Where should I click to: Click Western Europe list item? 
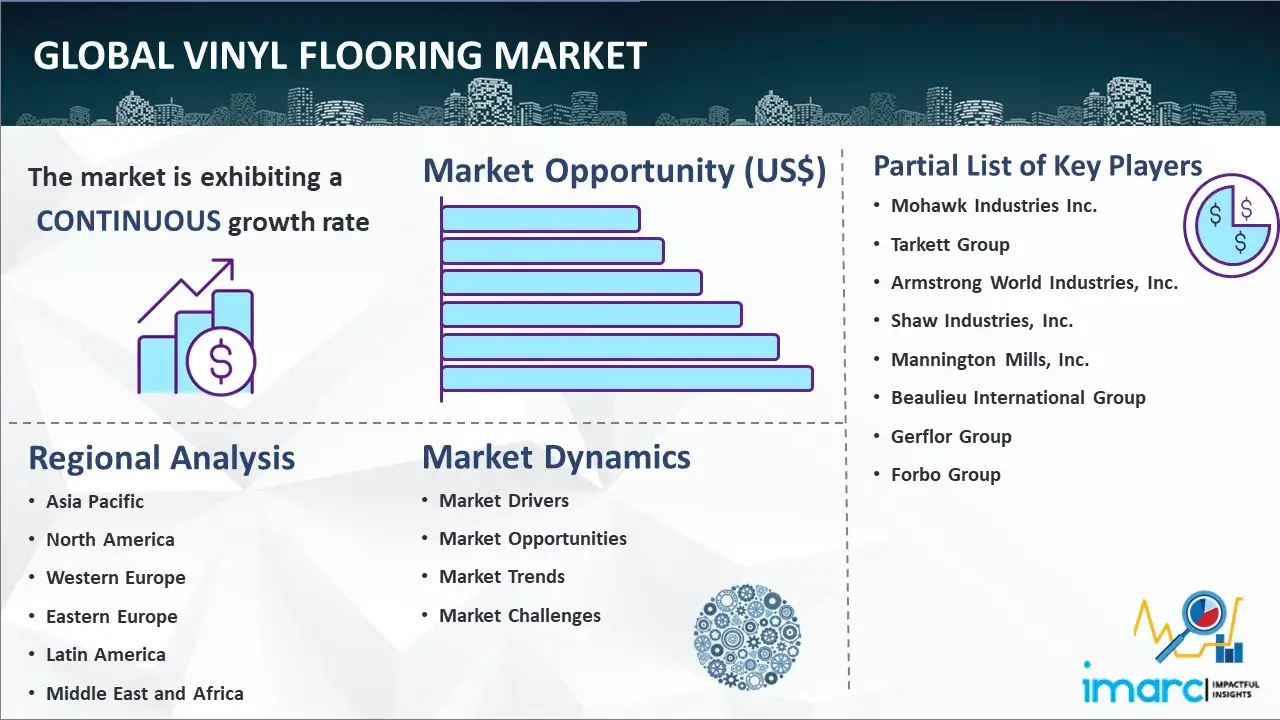tap(115, 578)
